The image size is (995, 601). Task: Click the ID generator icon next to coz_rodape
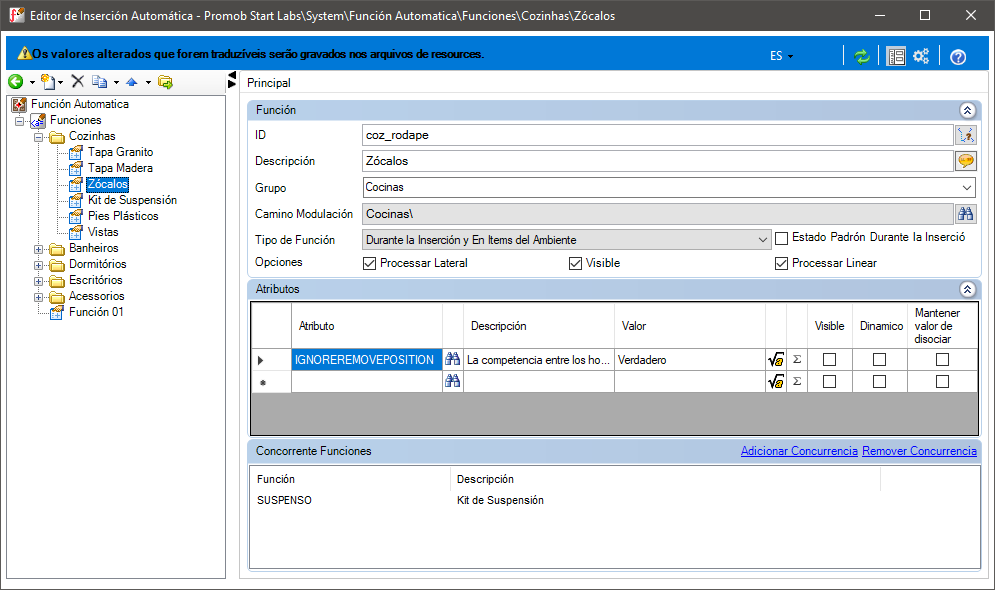[x=966, y=135]
